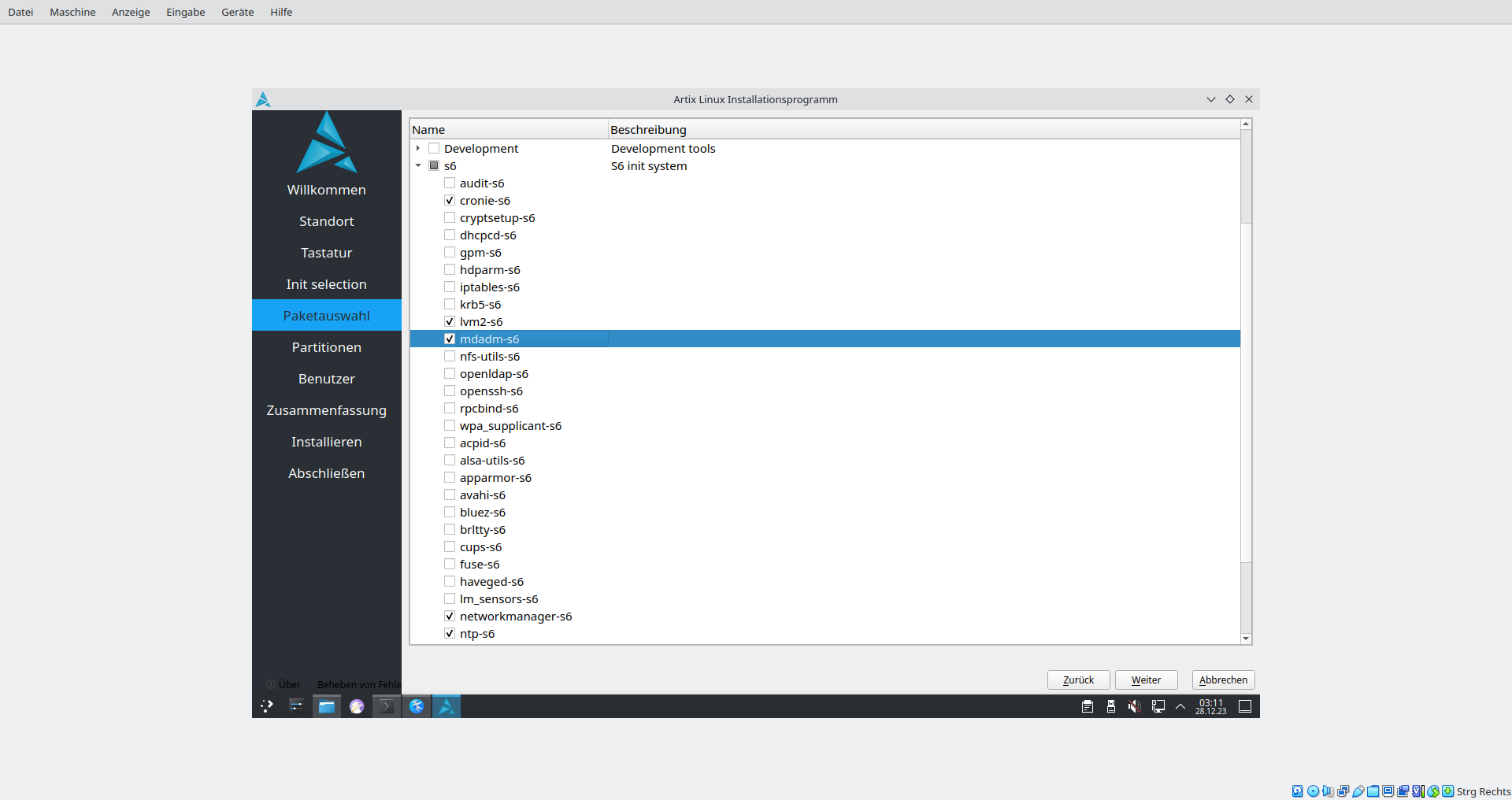Click the VirtualBox CPU virtualization status icon
This screenshot has width=1512, height=800.
pos(1417,791)
